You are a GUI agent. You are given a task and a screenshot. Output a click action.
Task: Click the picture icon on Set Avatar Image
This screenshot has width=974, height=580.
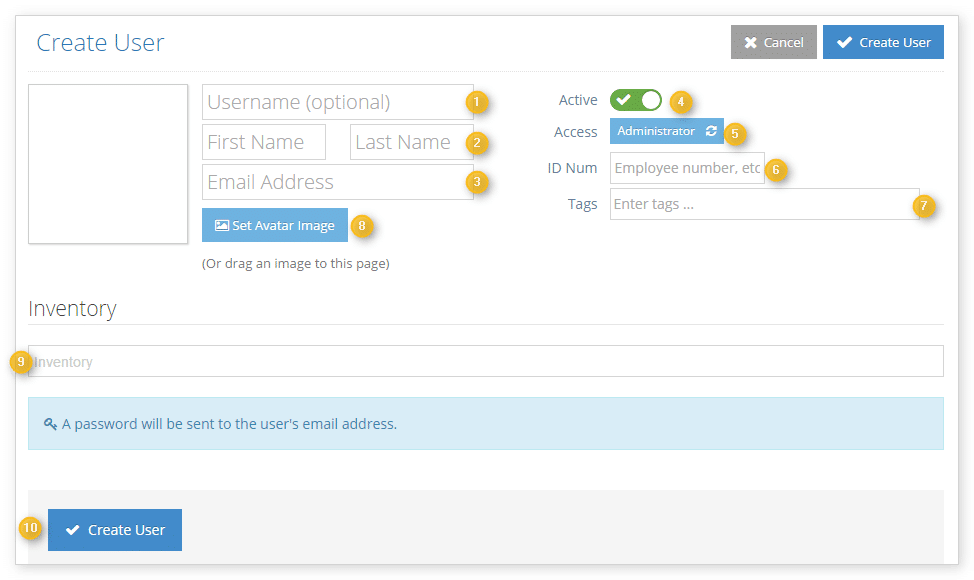coord(222,225)
